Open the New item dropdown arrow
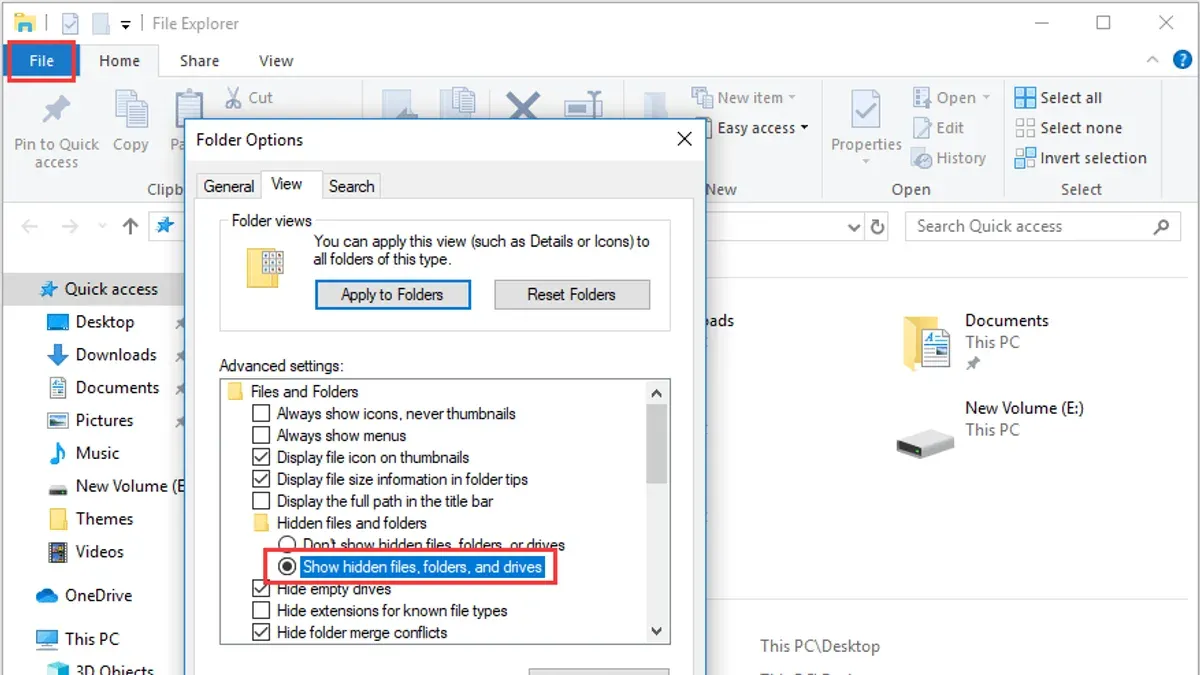The height and width of the screenshot is (675, 1200). click(x=792, y=98)
